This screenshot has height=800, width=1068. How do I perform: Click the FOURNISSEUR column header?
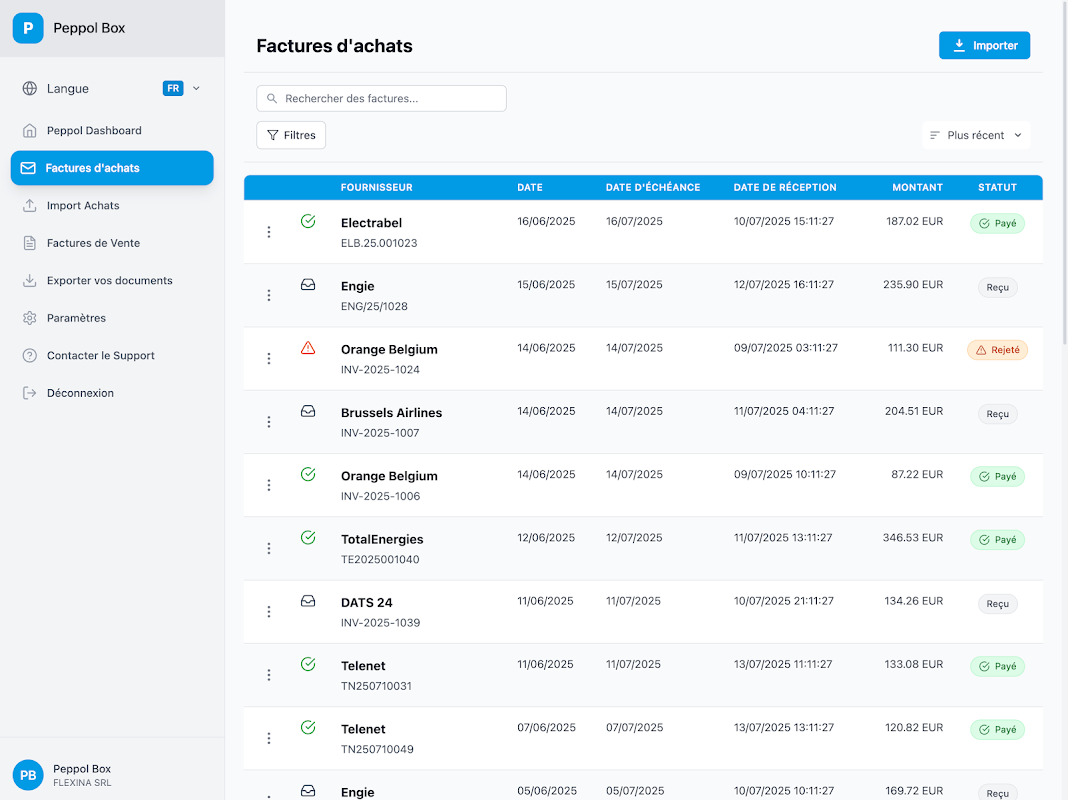pyautogui.click(x=377, y=187)
